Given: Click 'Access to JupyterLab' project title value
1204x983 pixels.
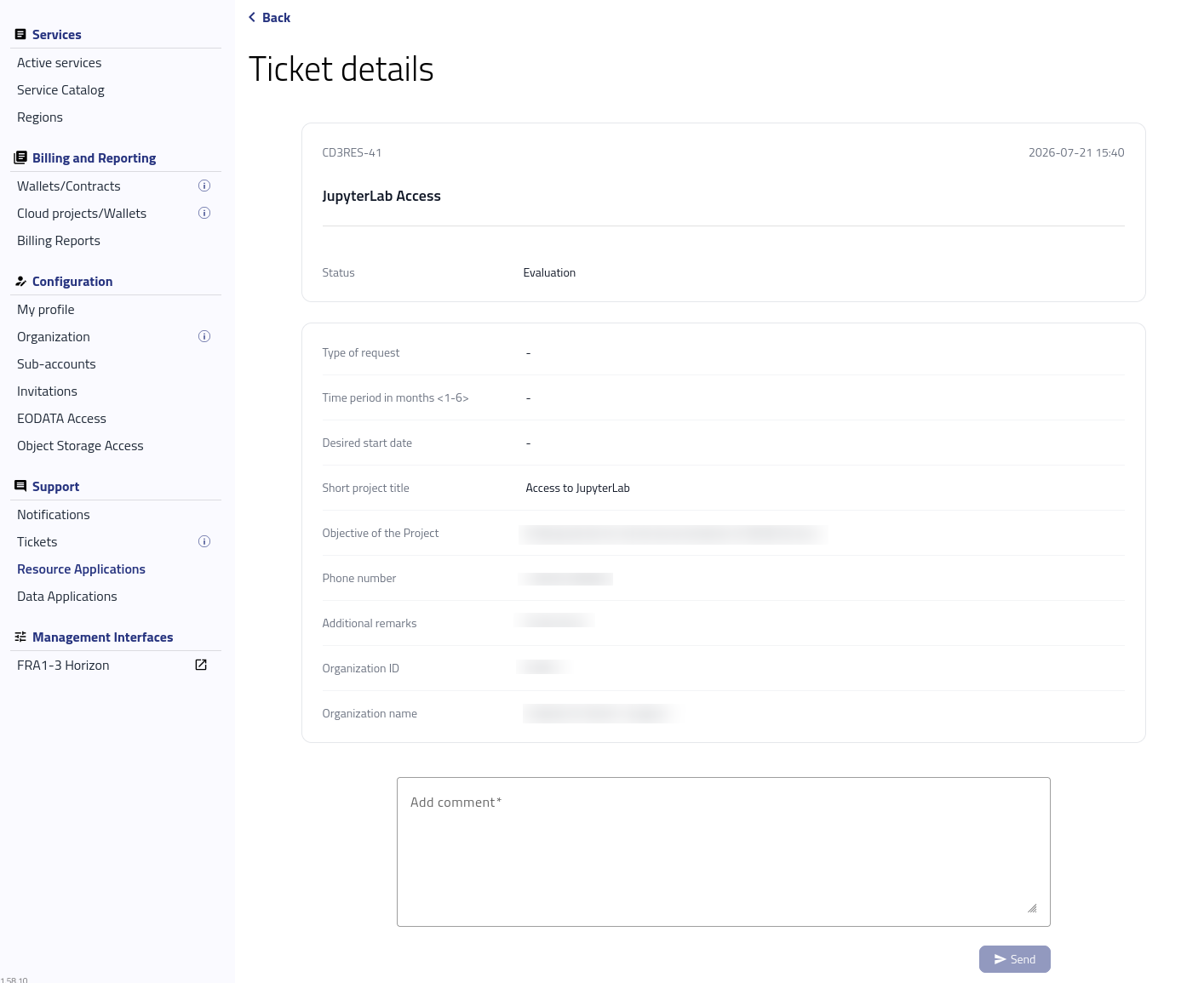Looking at the screenshot, I should (x=577, y=489).
